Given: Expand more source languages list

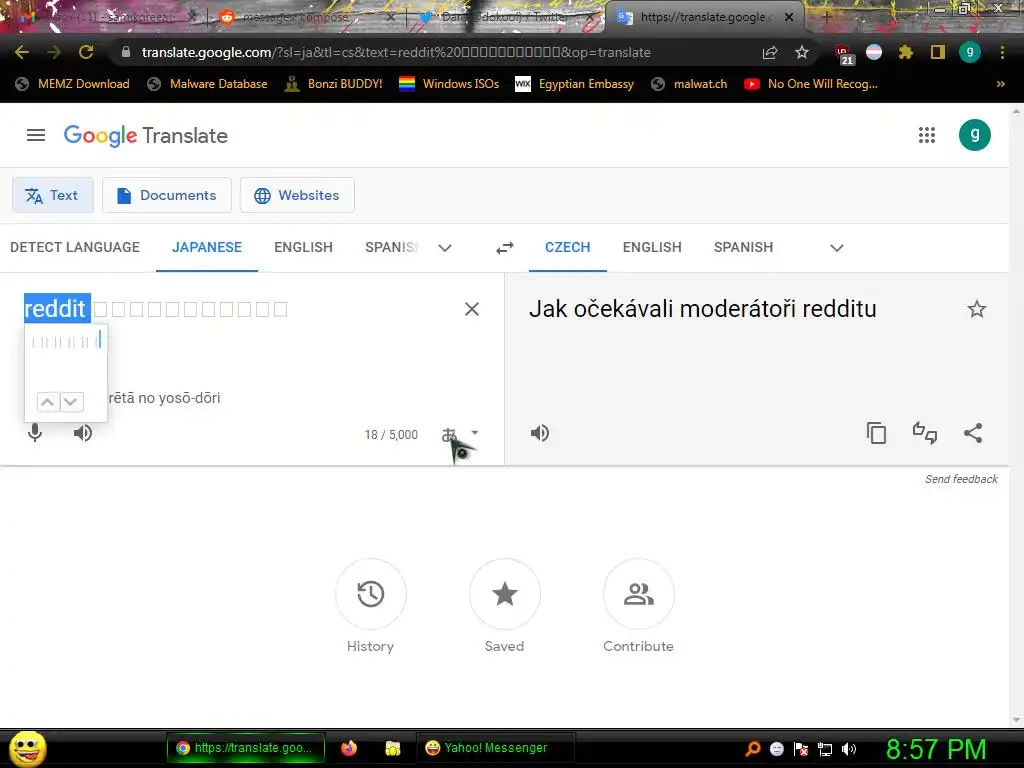Looking at the screenshot, I should pyautogui.click(x=445, y=248).
